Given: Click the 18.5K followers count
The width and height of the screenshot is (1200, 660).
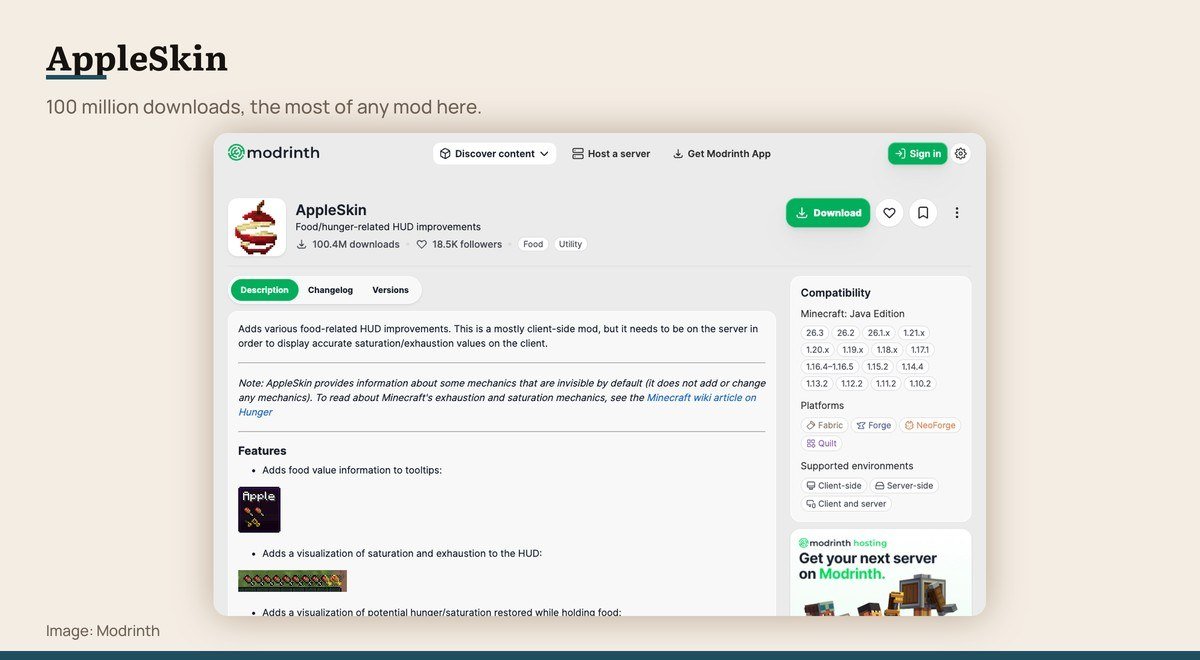Looking at the screenshot, I should 459,244.
